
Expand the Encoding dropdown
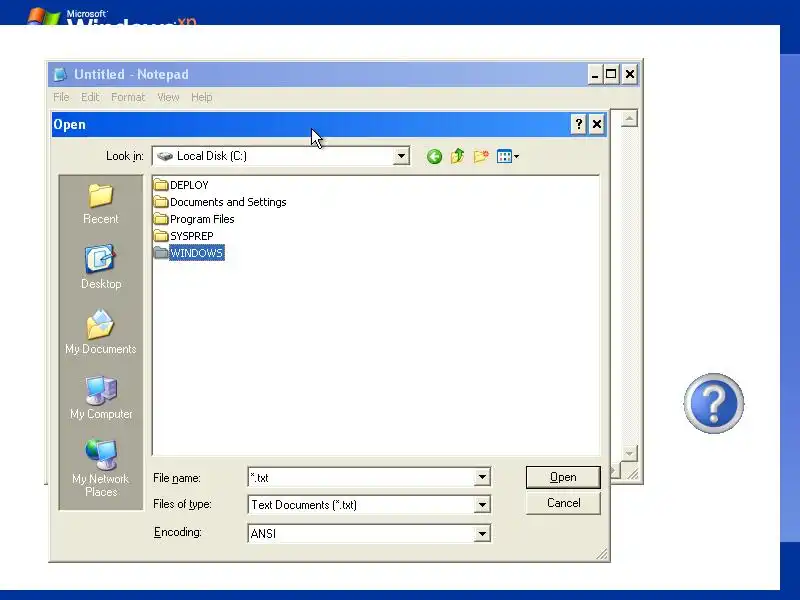(x=482, y=534)
